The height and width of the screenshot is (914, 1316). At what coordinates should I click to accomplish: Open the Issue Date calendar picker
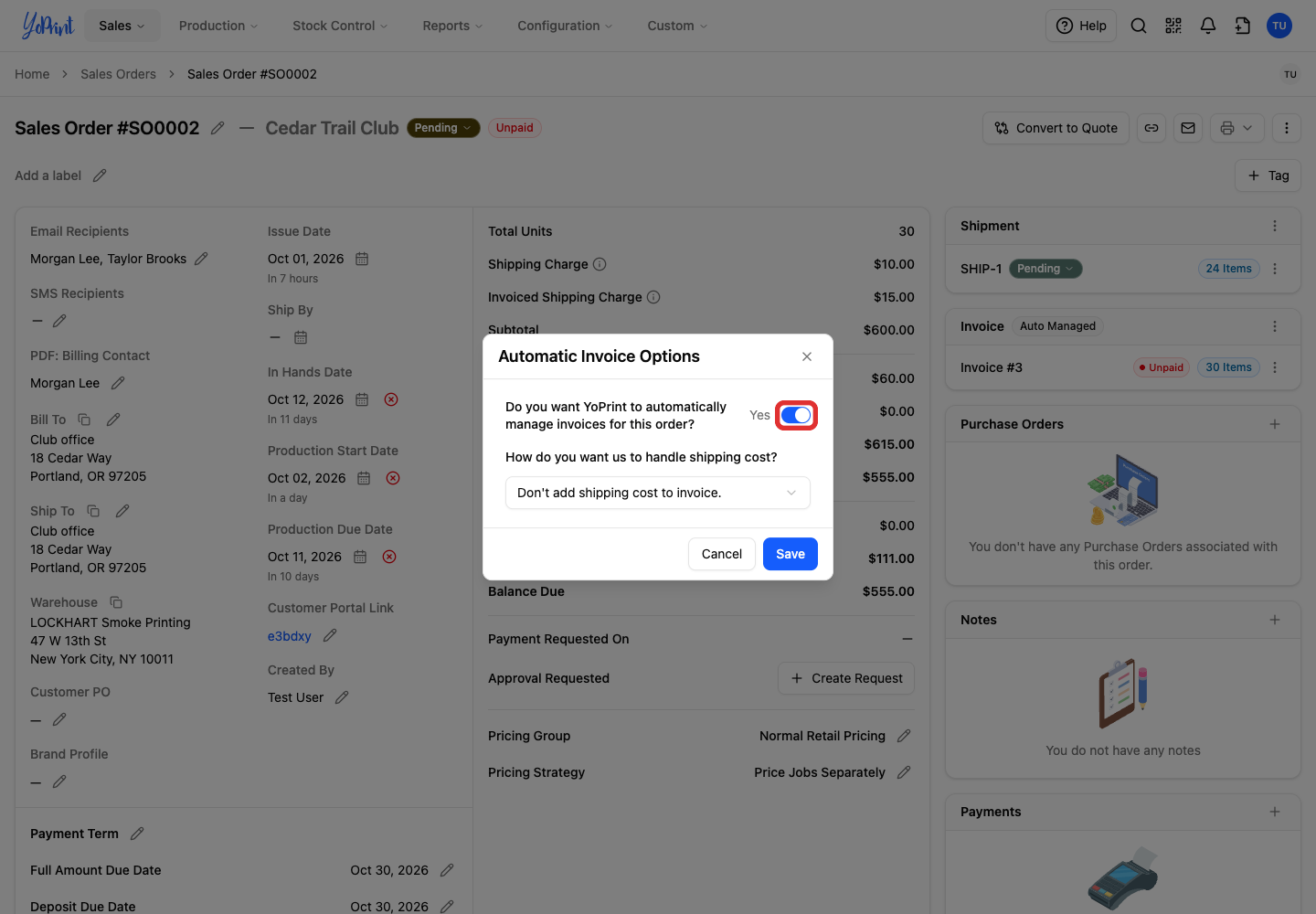(362, 259)
